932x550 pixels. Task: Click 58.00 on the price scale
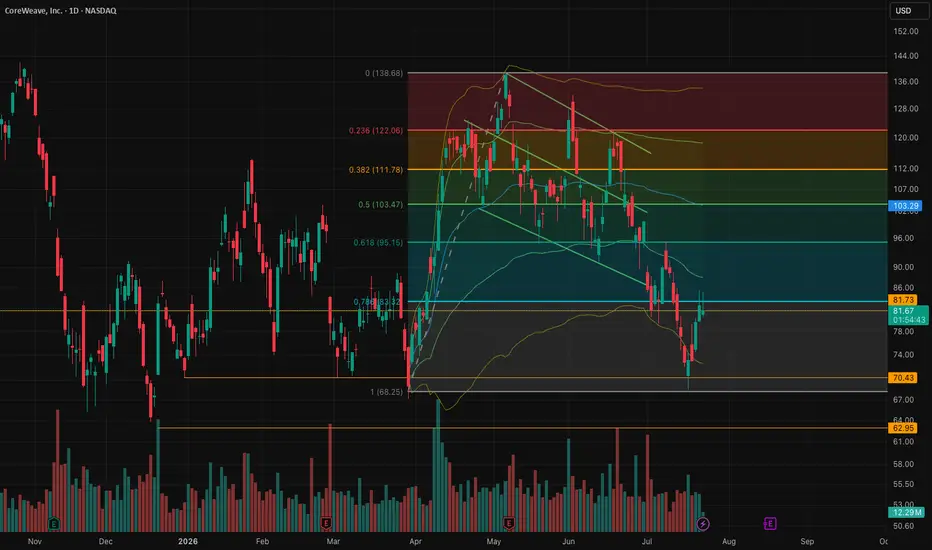point(903,464)
